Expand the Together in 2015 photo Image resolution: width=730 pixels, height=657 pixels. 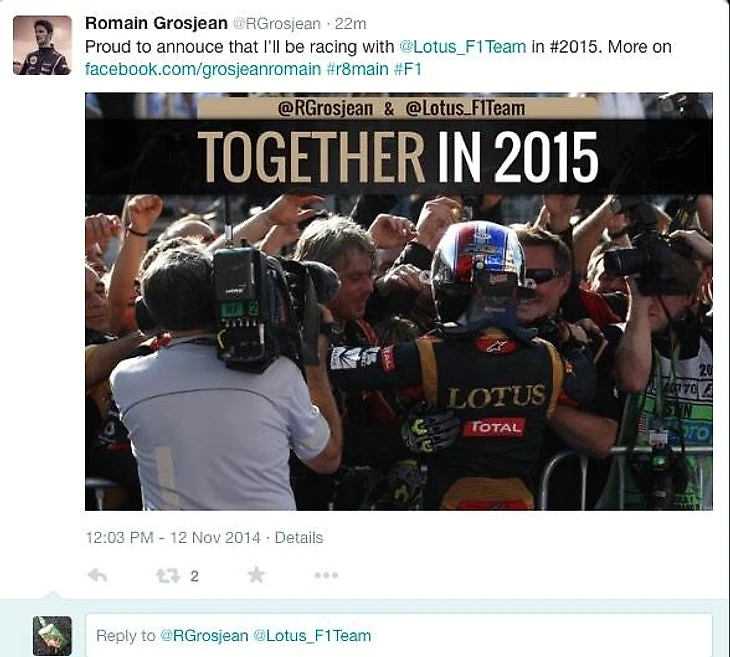[399, 301]
